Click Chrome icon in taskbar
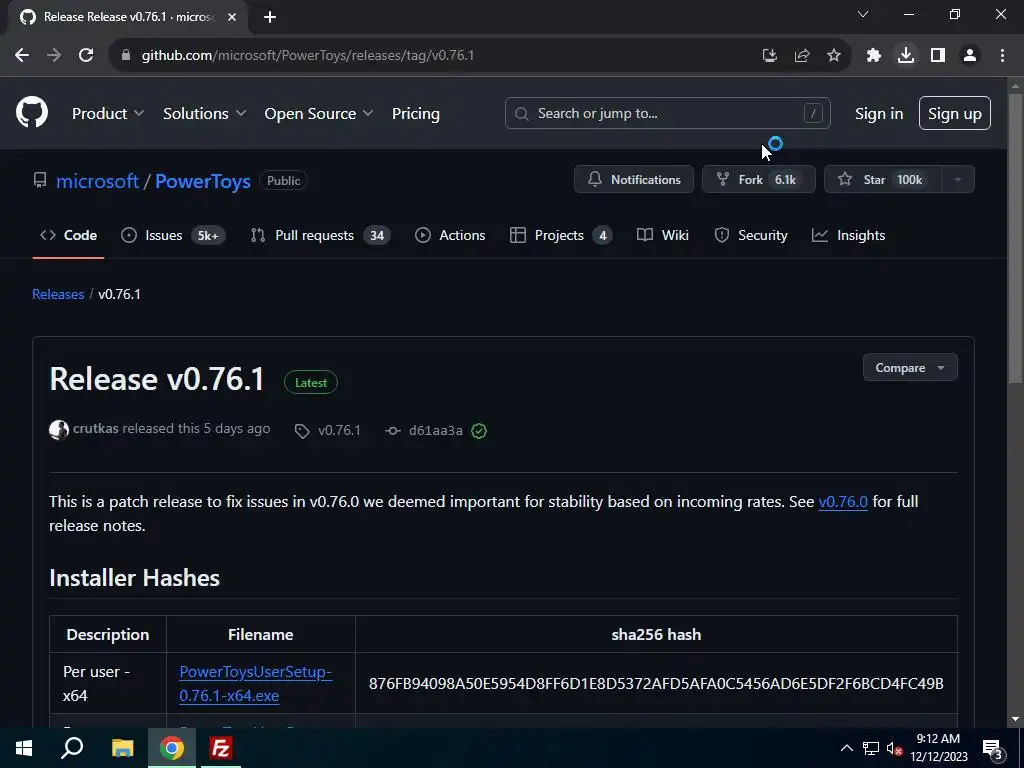Screen dimensions: 1024x768 point(172,748)
